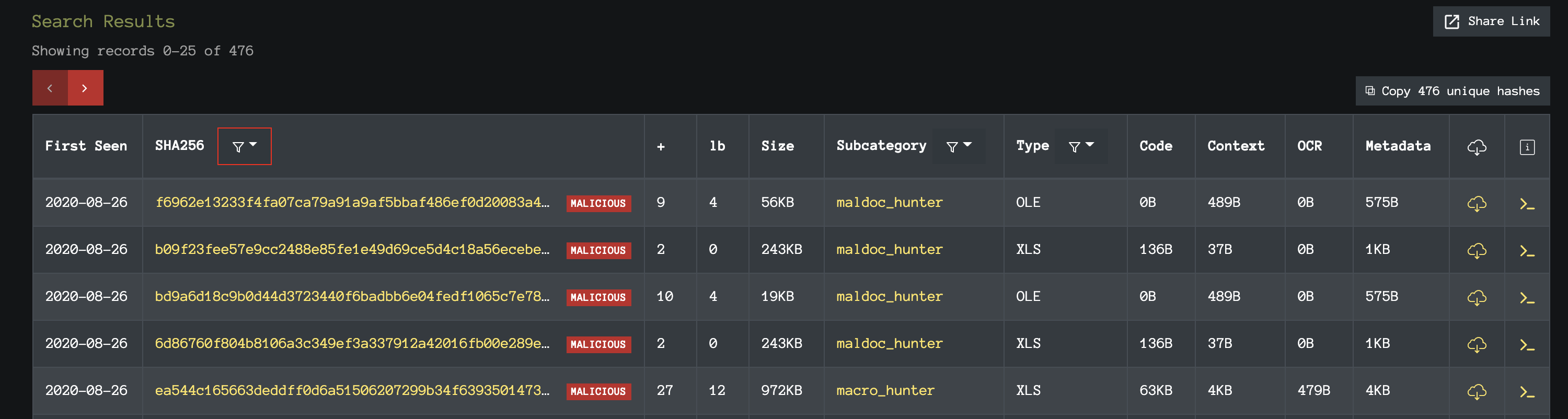Click MALICIOUS badge on ea544c165663 row

(x=598, y=392)
